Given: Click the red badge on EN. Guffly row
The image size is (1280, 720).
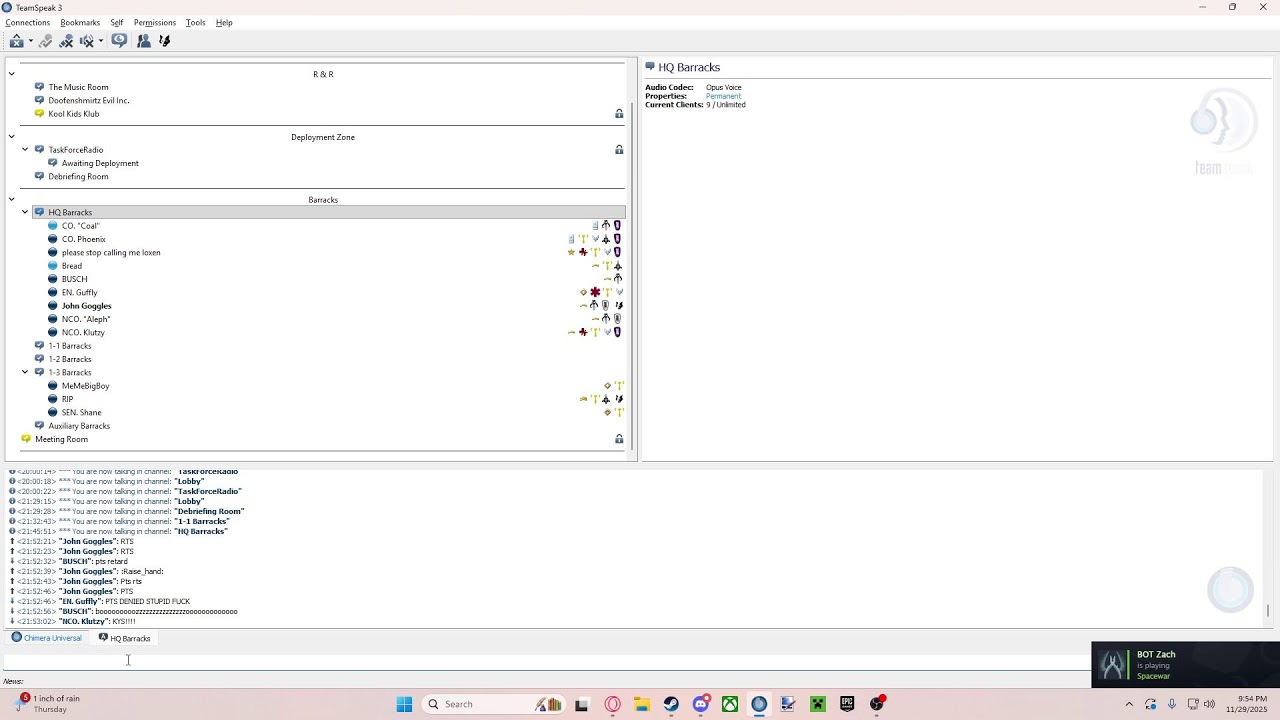Looking at the screenshot, I should coord(595,292).
